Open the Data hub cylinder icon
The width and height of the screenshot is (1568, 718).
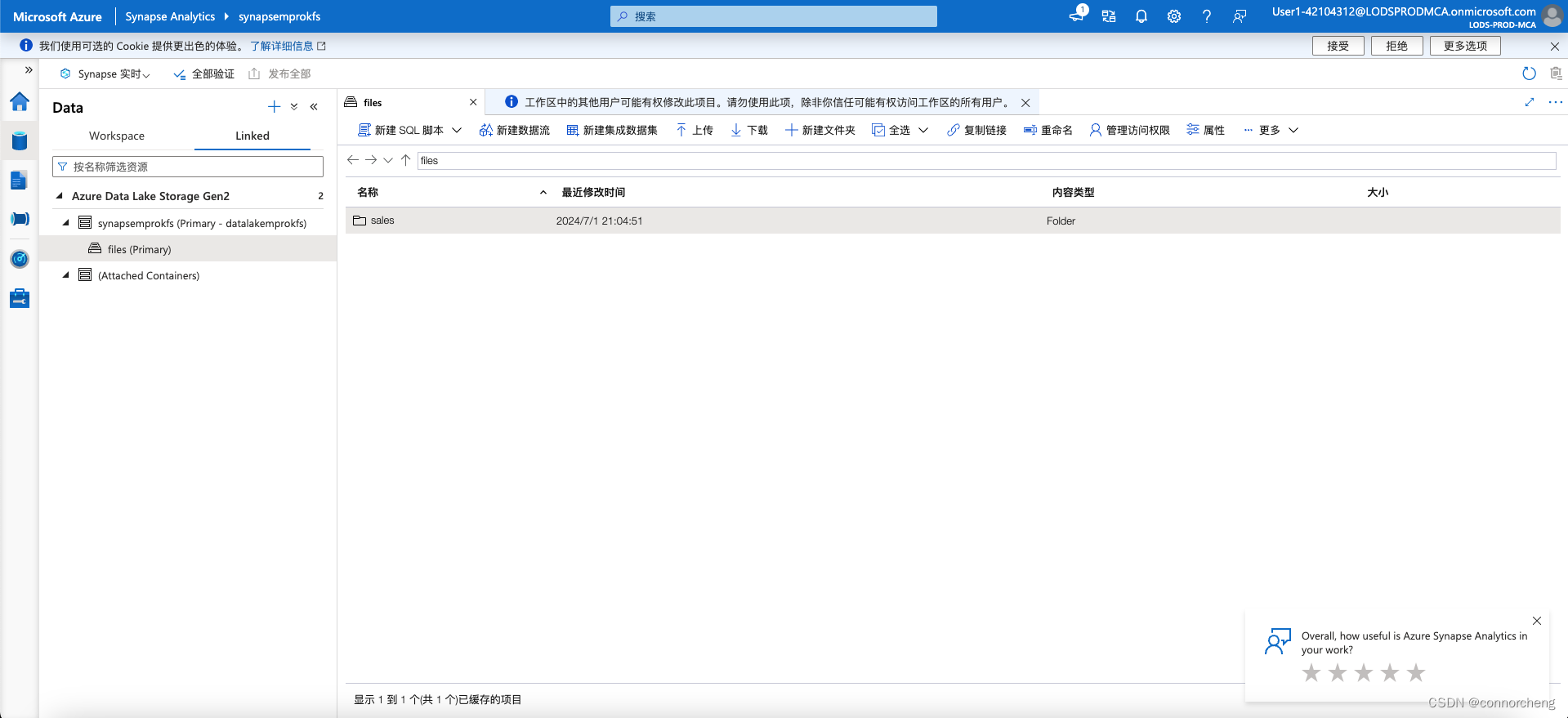pos(20,140)
